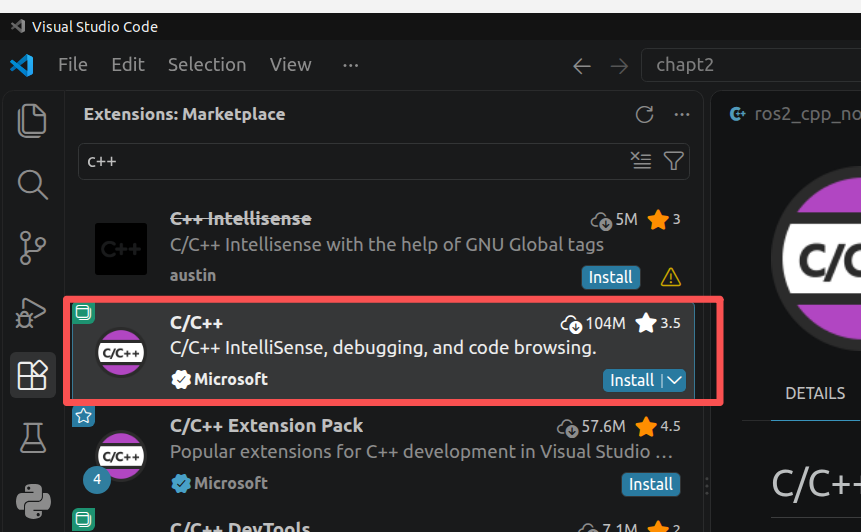Open the Source Control view
The height and width of the screenshot is (532, 861).
(32, 248)
